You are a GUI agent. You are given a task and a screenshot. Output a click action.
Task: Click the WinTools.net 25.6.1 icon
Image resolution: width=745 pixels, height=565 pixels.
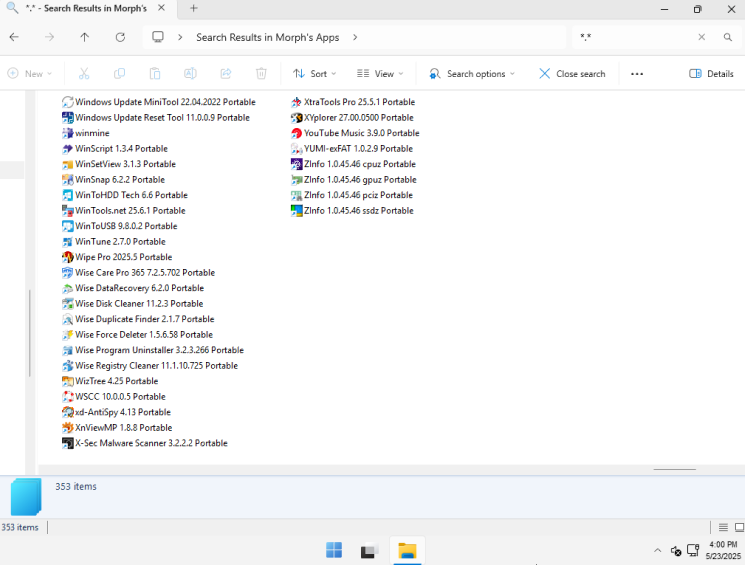click(x=67, y=211)
